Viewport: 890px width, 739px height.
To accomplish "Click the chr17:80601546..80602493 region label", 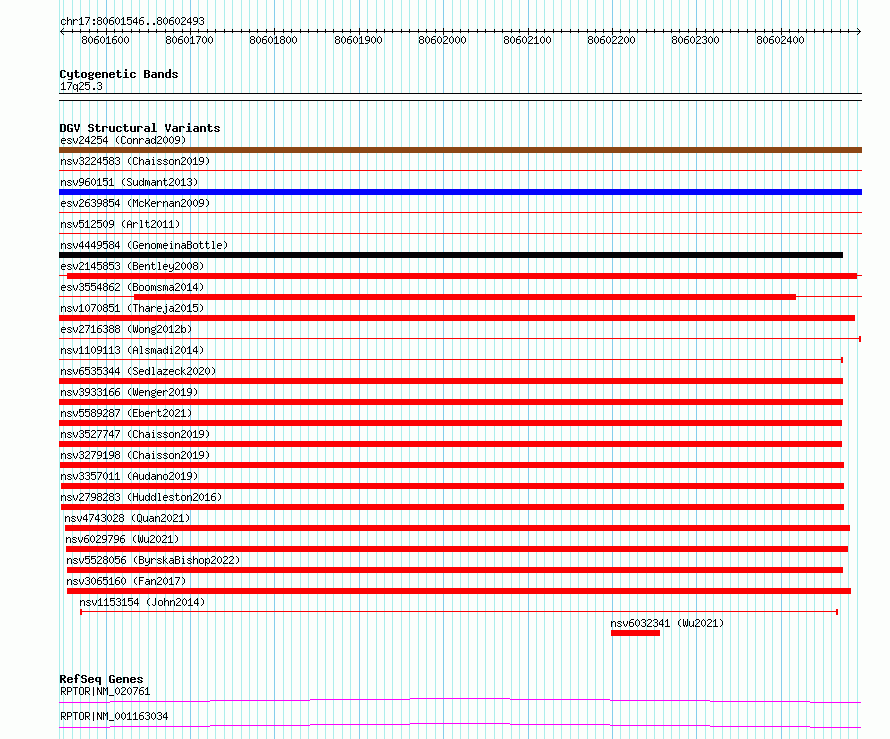I will point(132,22).
